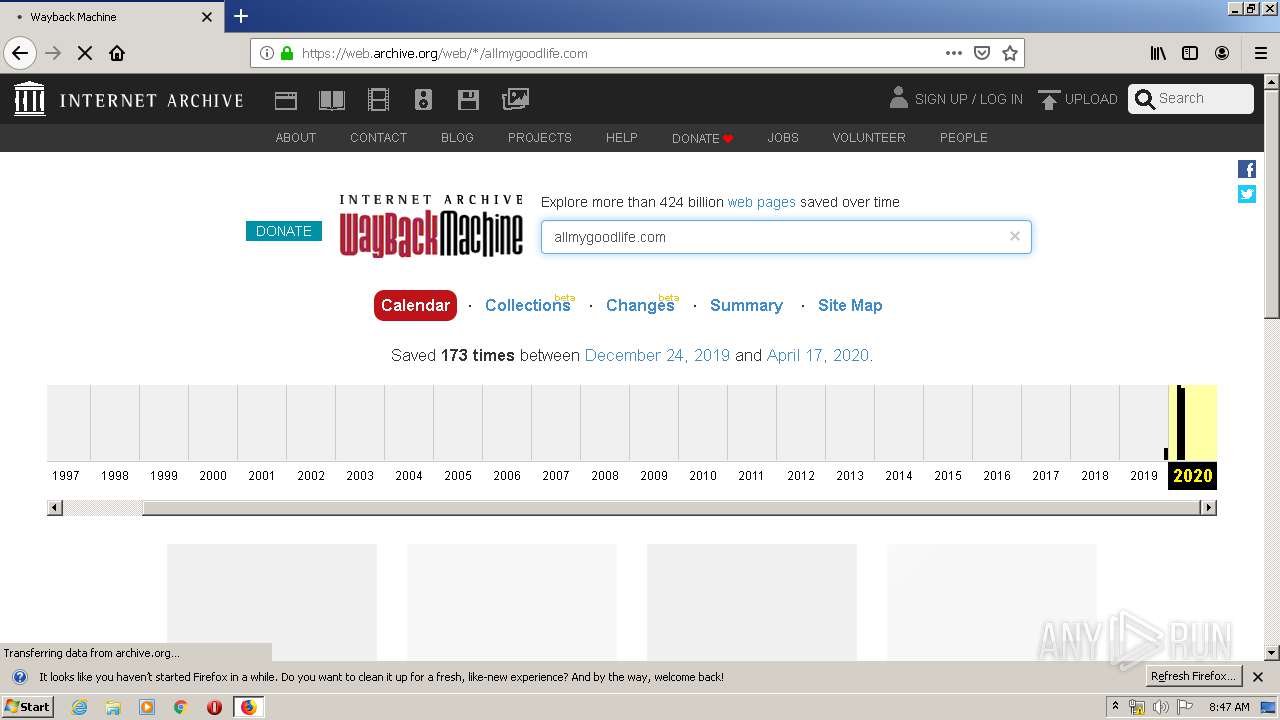Image resolution: width=1280 pixels, height=720 pixels.
Task: Select year 2010 on the timeline
Action: pyautogui.click(x=703, y=476)
